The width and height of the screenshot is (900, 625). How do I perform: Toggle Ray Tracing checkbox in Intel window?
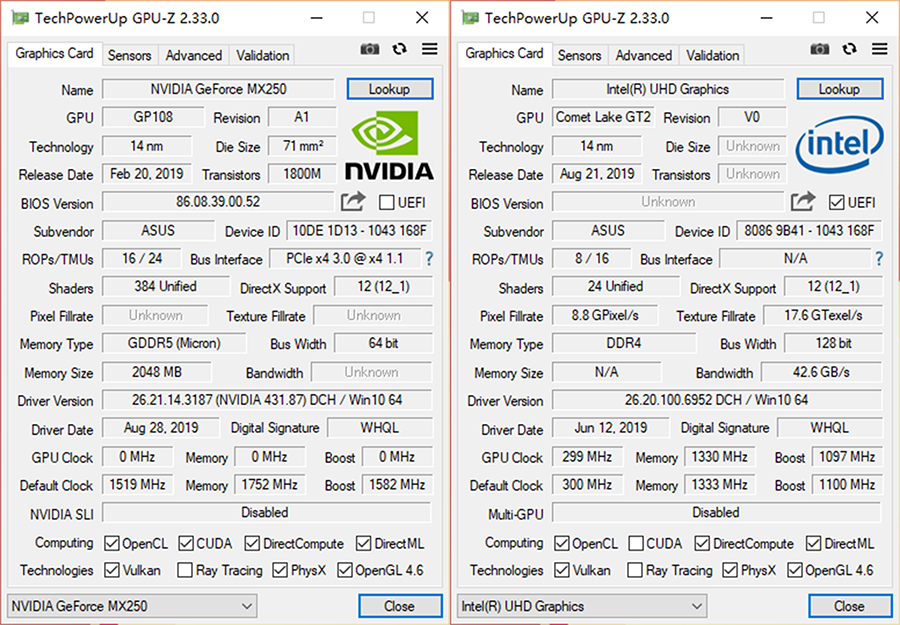[635, 570]
